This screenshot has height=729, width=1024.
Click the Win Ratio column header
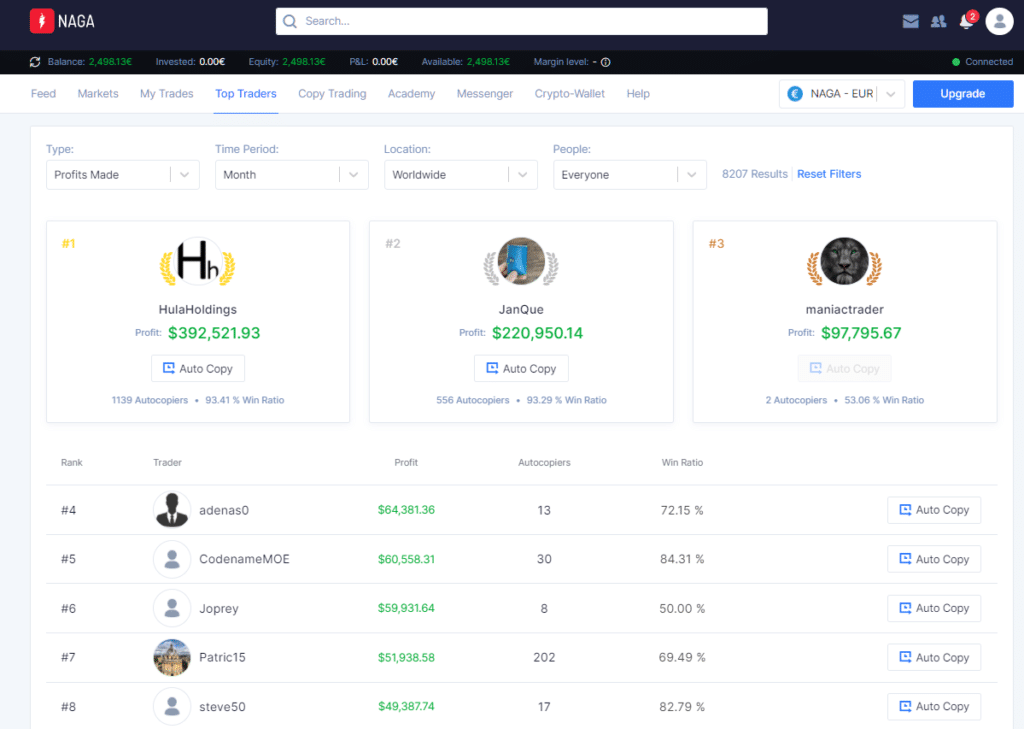coord(682,462)
